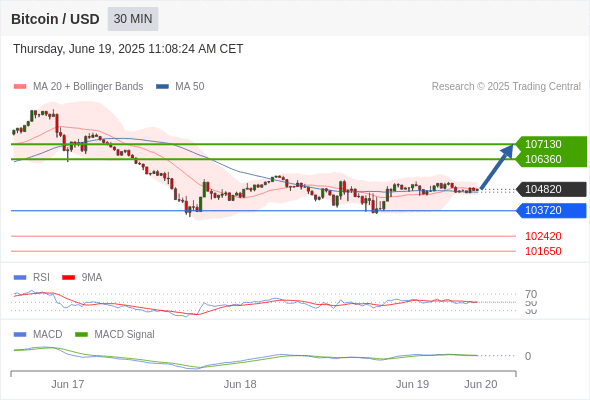
Task: Toggle the MA 50 legend entry
Action: pos(180,87)
